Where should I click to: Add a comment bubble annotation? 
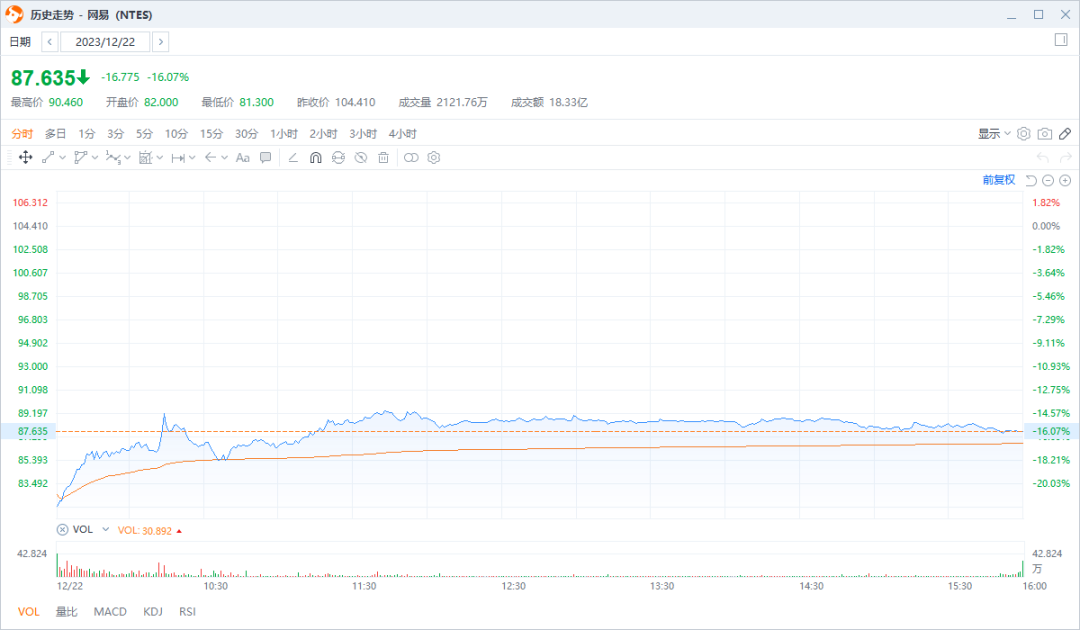click(x=265, y=158)
